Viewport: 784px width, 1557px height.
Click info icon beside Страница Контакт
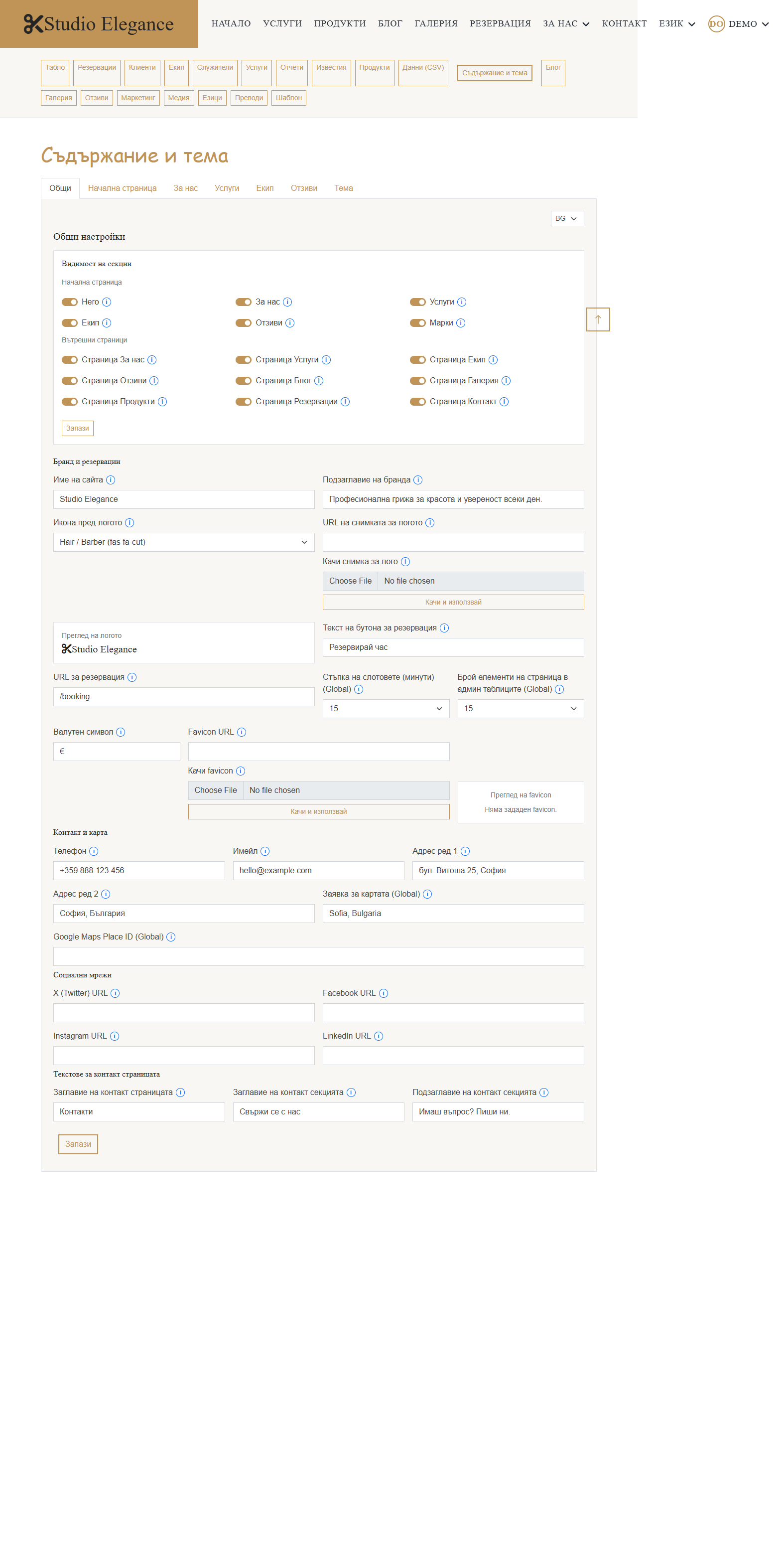(504, 401)
